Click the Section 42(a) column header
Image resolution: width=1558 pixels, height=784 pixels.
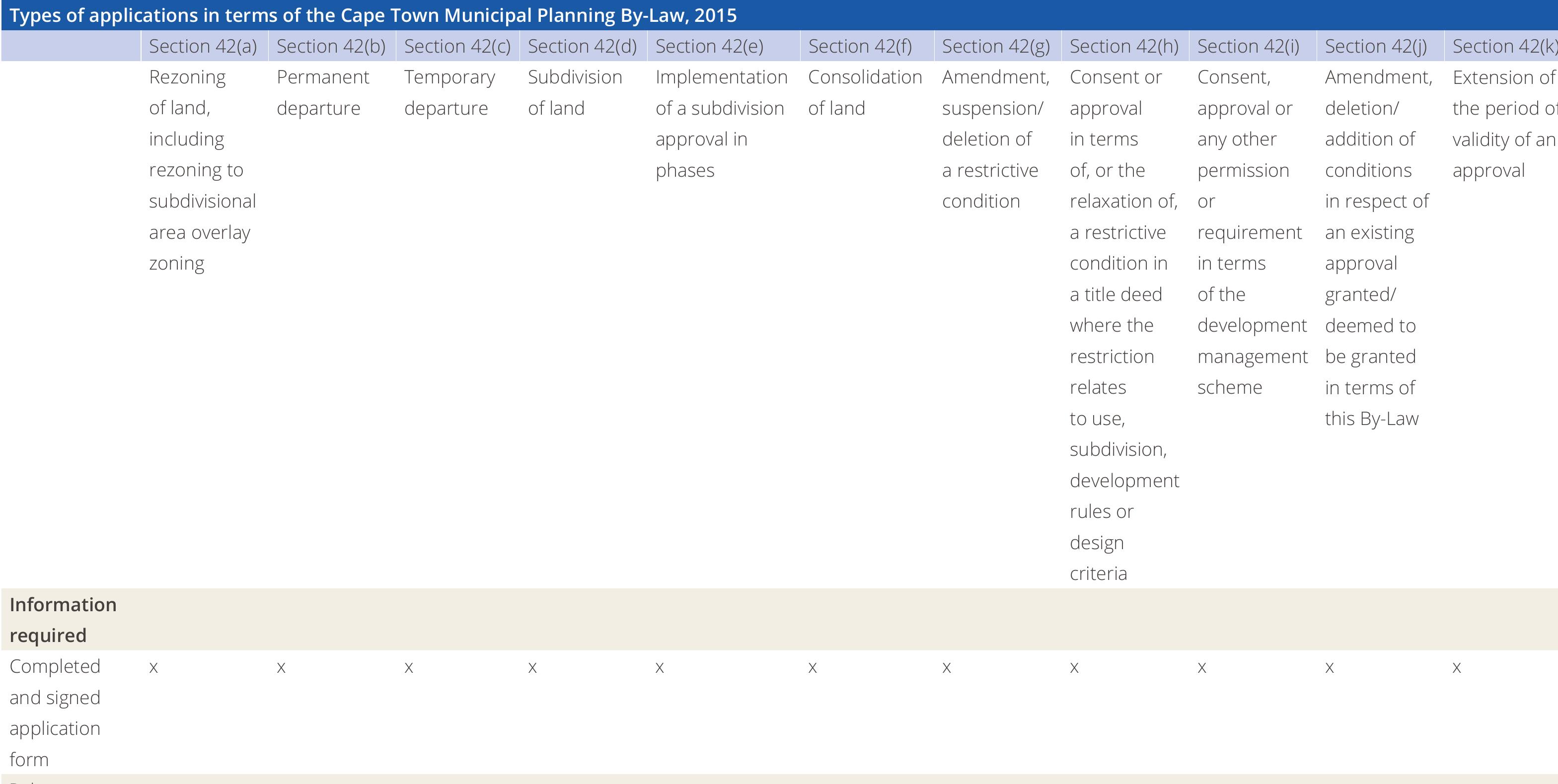[x=203, y=47]
